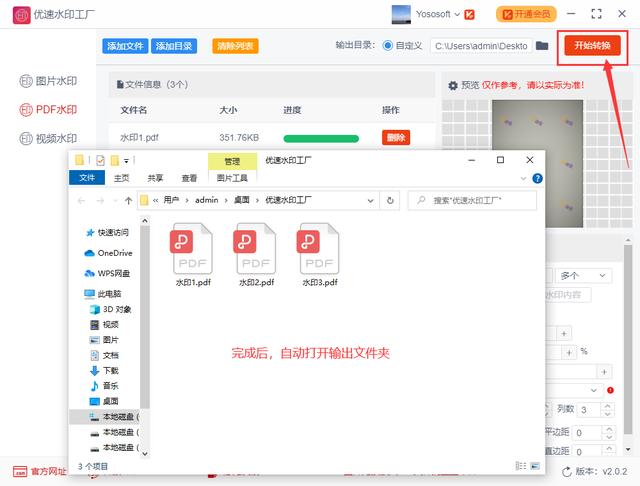This screenshot has height=486, width=640.
Task: Click the 添加文件 button
Action: point(125,46)
